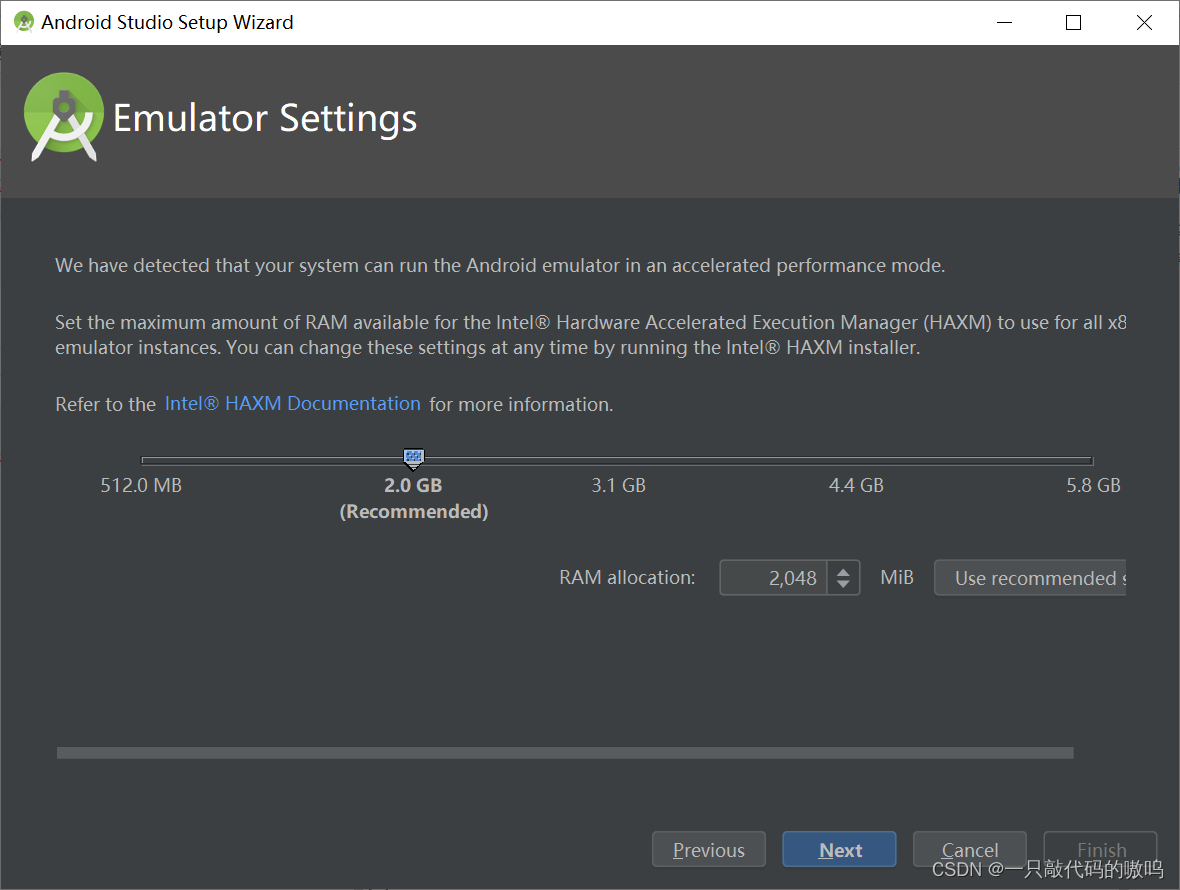Decrease RAM allocation with down arrow
Viewport: 1180px width, 890px height.
pos(844,585)
